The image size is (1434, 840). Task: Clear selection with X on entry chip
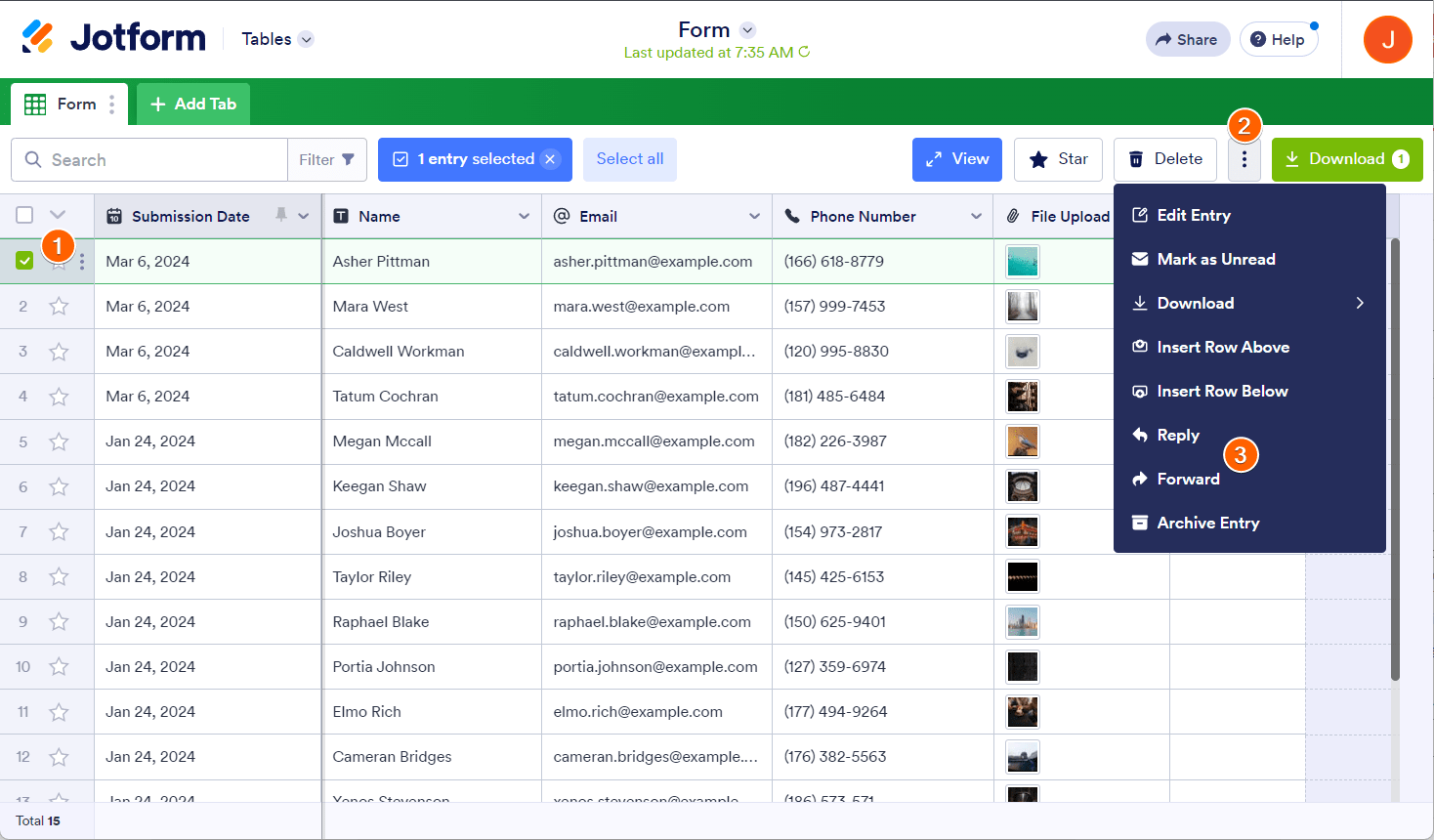click(550, 159)
